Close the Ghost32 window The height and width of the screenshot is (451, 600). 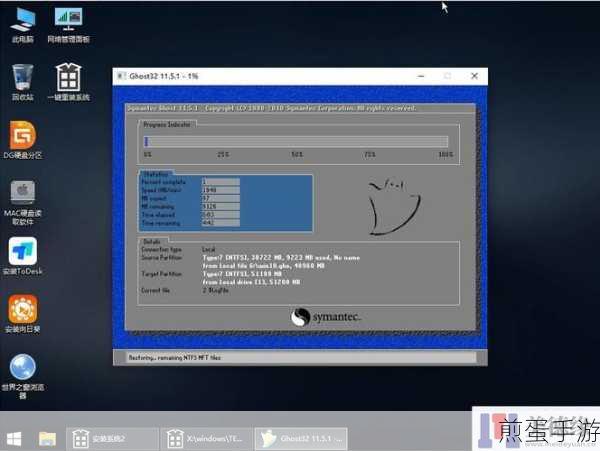[x=474, y=76]
